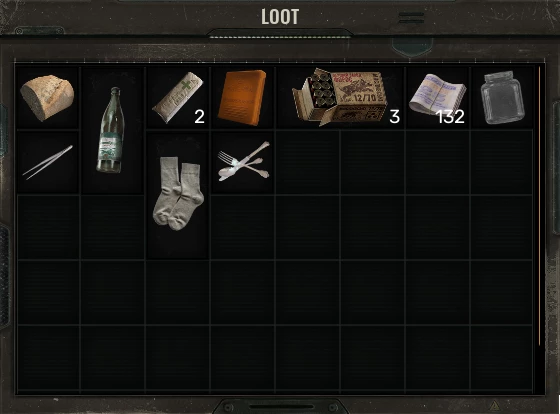The image size is (560, 414).
Task: Select the empty glass jar
Action: tap(502, 98)
